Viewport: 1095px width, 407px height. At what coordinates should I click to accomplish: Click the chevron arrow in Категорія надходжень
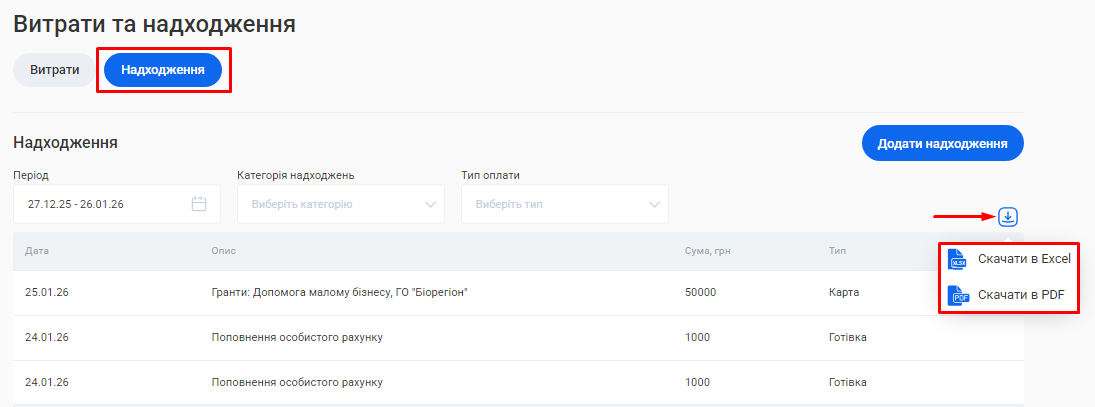432,204
